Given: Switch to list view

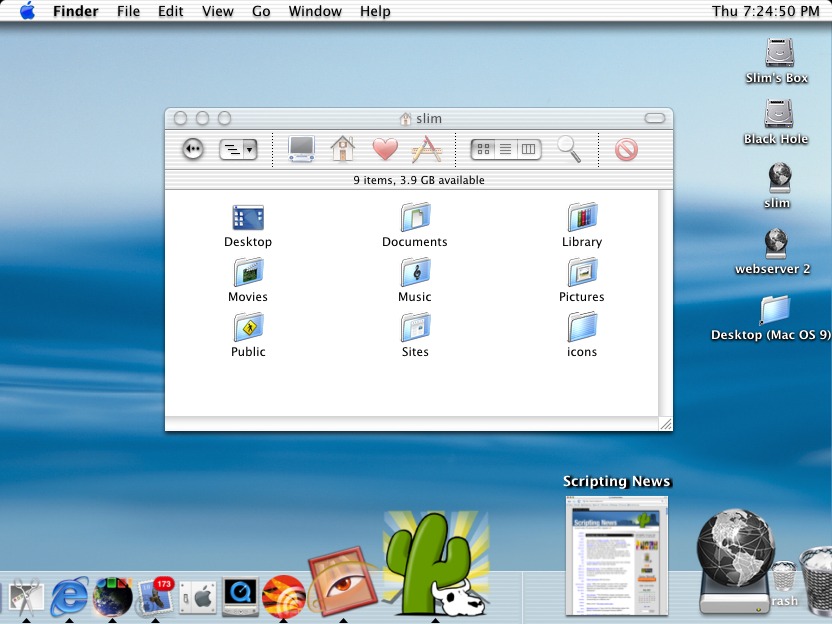Looking at the screenshot, I should tap(506, 149).
